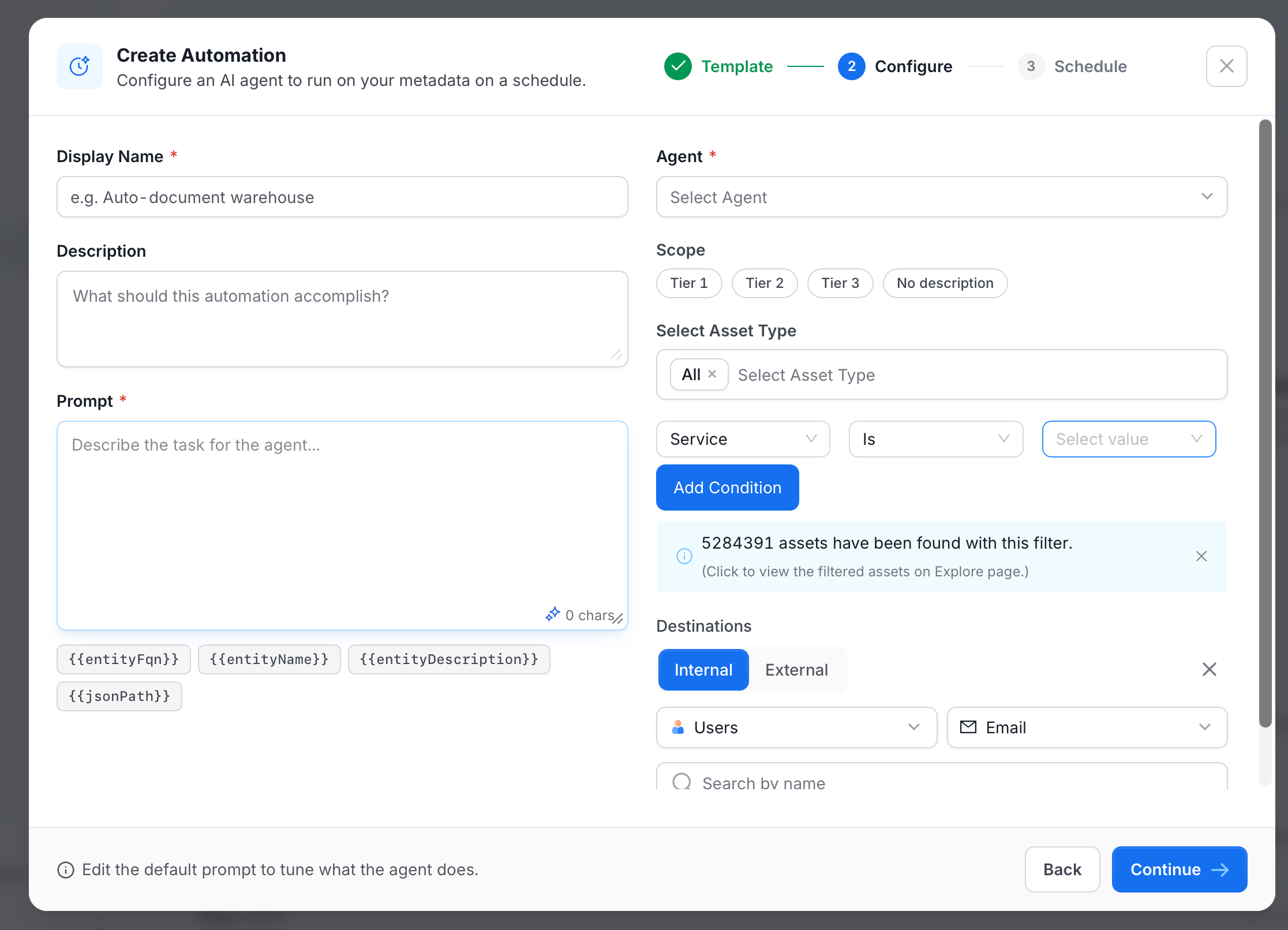View filtered assets on Explore page
Screen dimensions: 1288x930
tap(865, 571)
